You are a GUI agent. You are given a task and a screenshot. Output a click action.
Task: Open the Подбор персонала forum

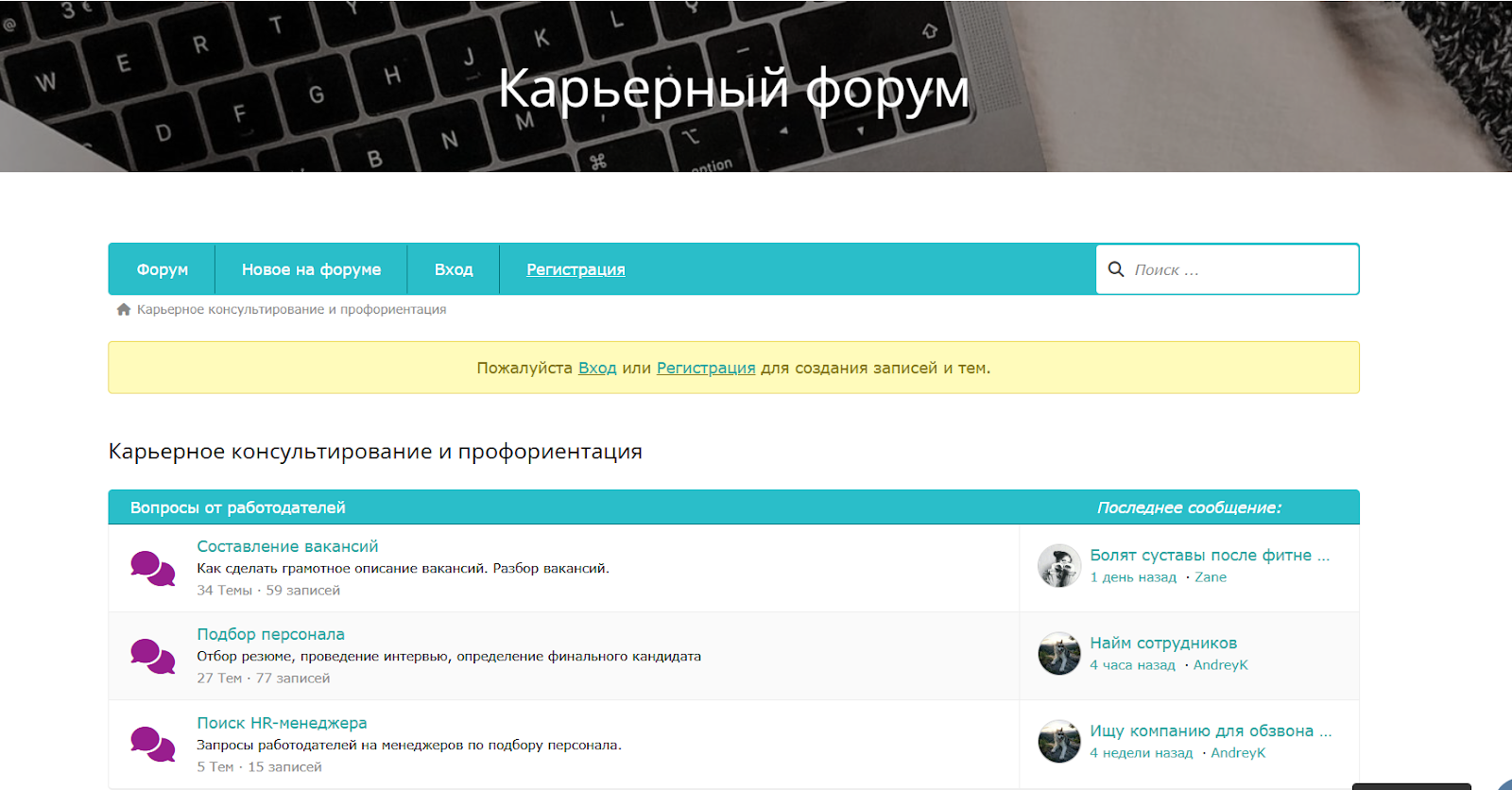click(x=270, y=634)
